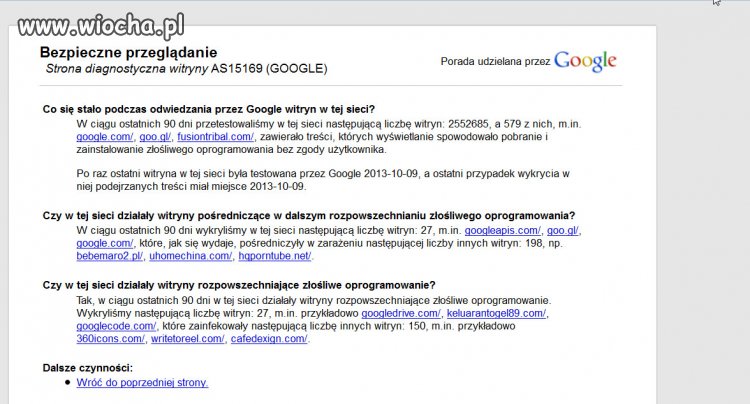This screenshot has height=404, width=750.
Task: Click heading 'witryny rozpowszechniające złośliwe oprogramowanie?'
Action: tap(239, 285)
